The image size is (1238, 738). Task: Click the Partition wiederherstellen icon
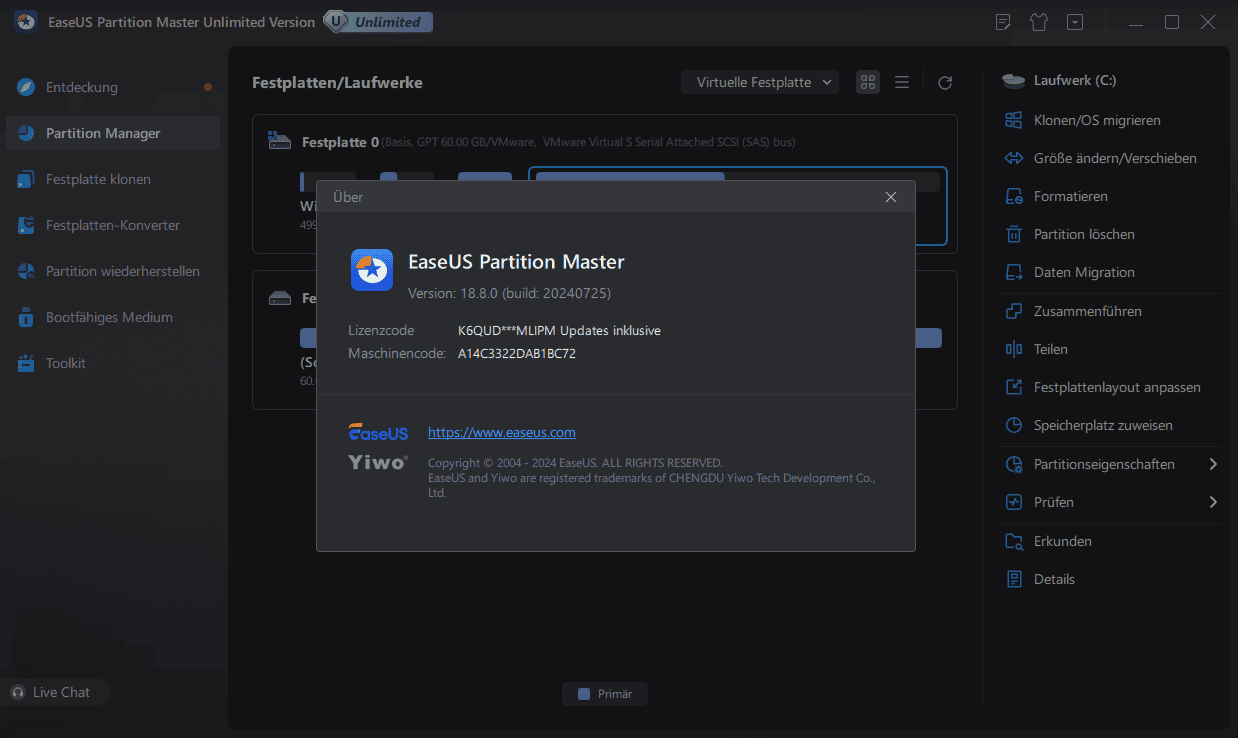26,271
